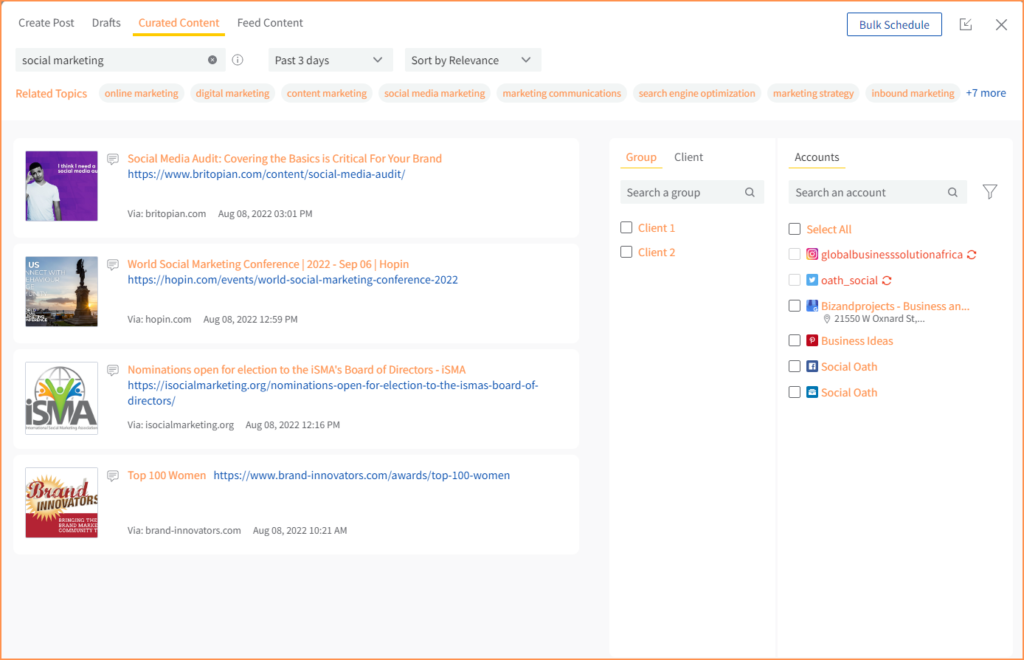
Task: Open the britopian.com social-media-audit link
Action: click(x=266, y=174)
